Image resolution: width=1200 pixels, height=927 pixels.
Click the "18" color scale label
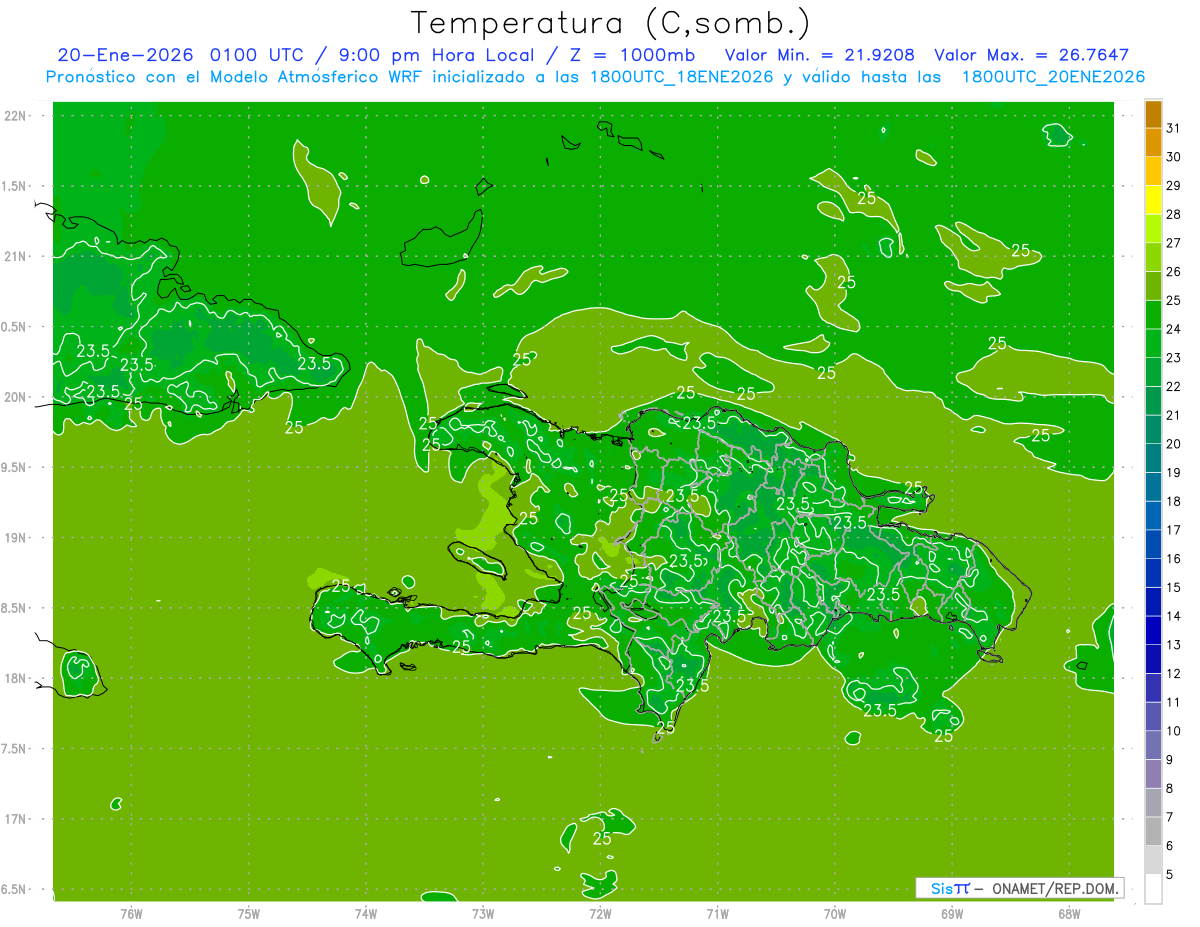1174,501
